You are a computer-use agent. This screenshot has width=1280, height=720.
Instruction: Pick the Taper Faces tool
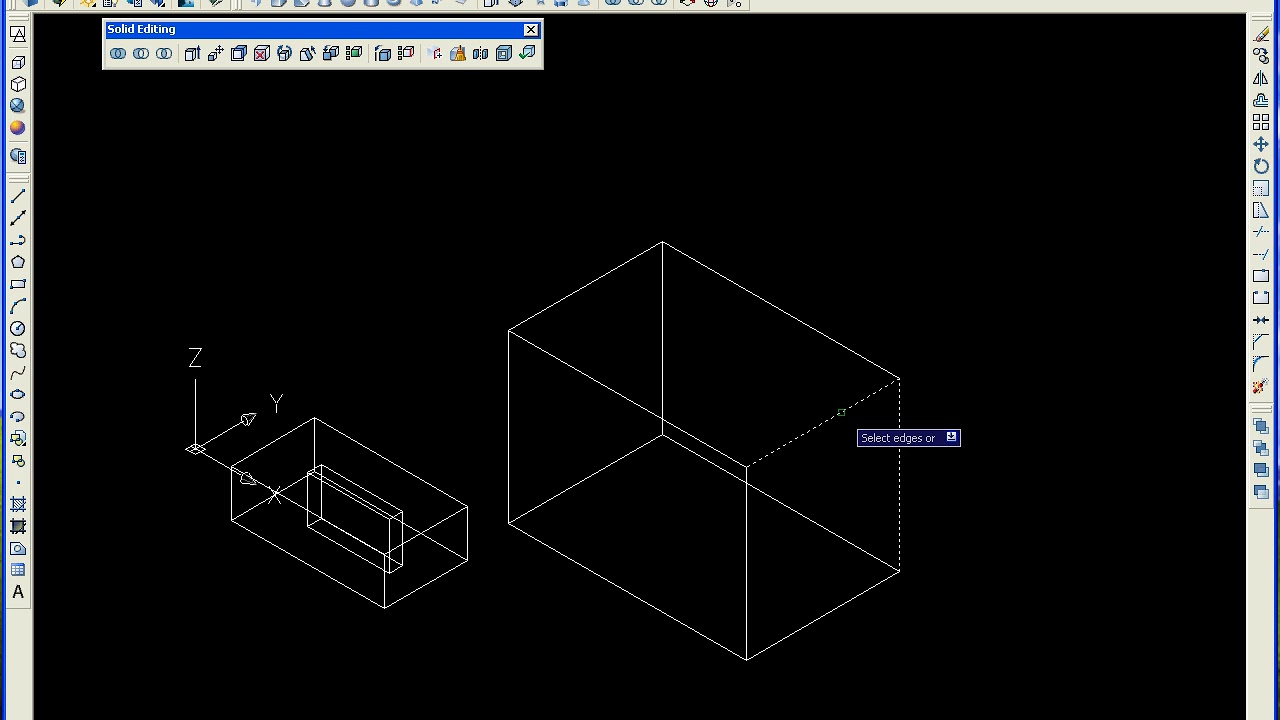click(308, 54)
